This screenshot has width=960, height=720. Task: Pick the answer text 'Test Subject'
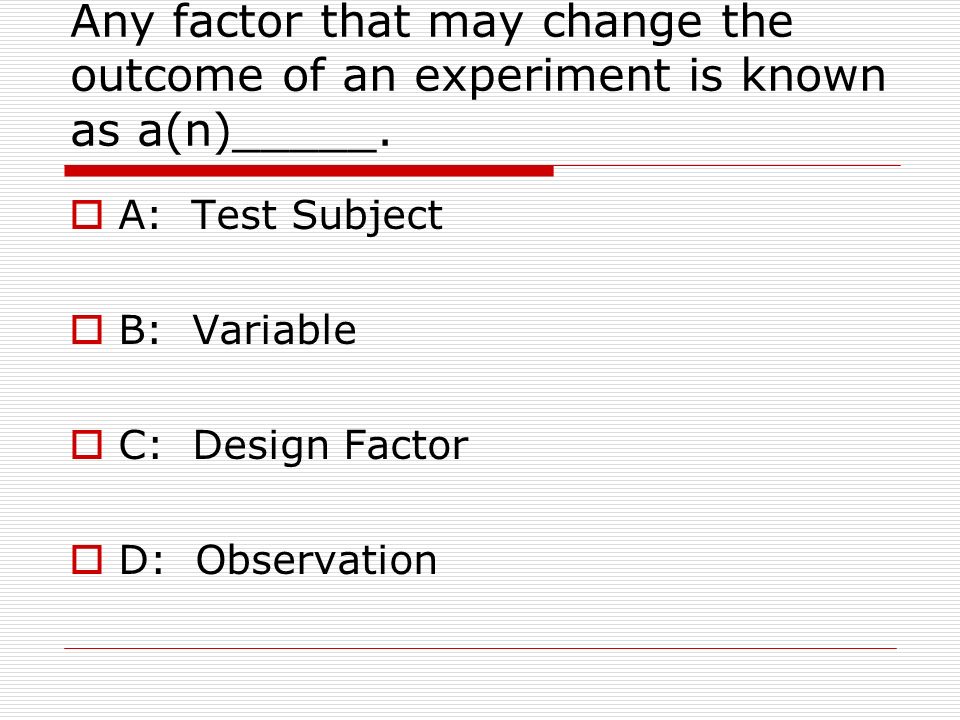(317, 216)
